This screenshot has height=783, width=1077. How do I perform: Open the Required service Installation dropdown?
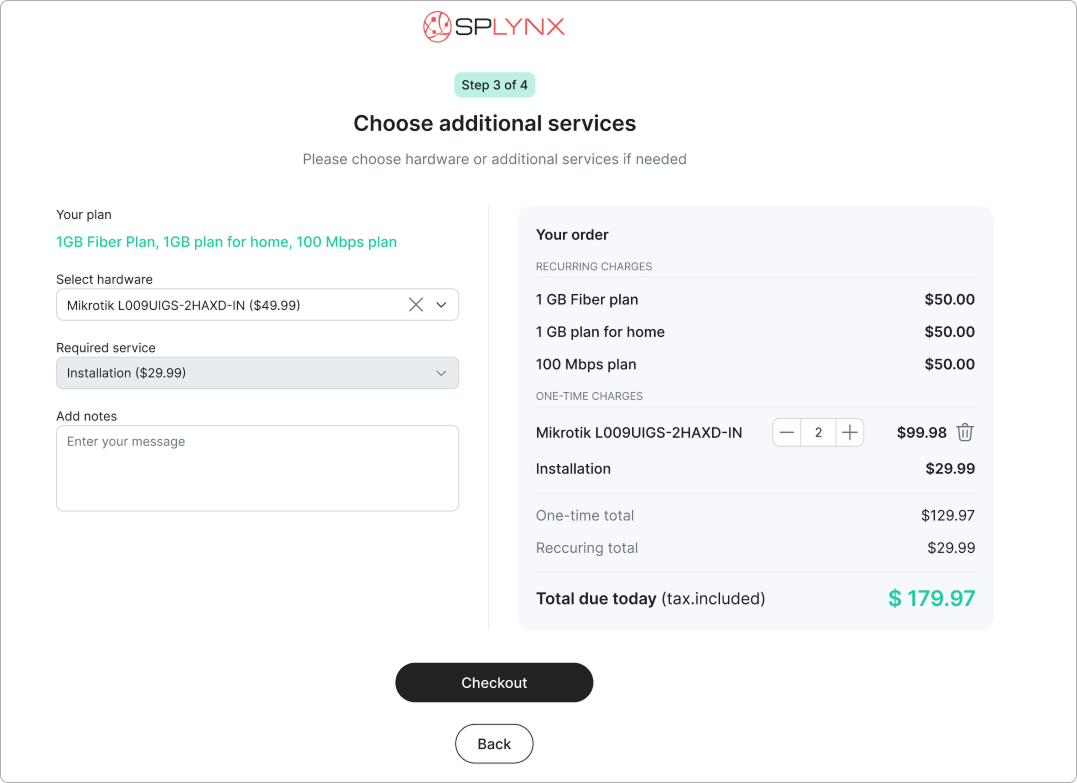(258, 373)
